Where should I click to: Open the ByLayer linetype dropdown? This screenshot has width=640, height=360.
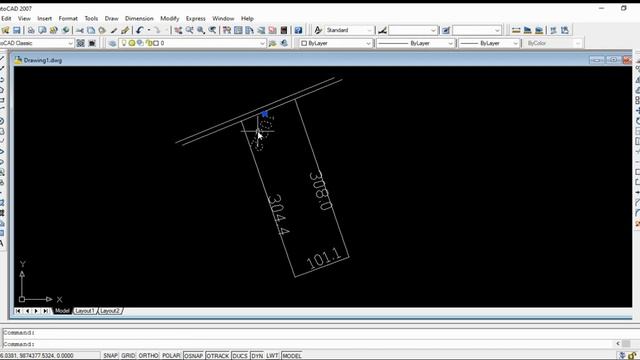coord(415,43)
